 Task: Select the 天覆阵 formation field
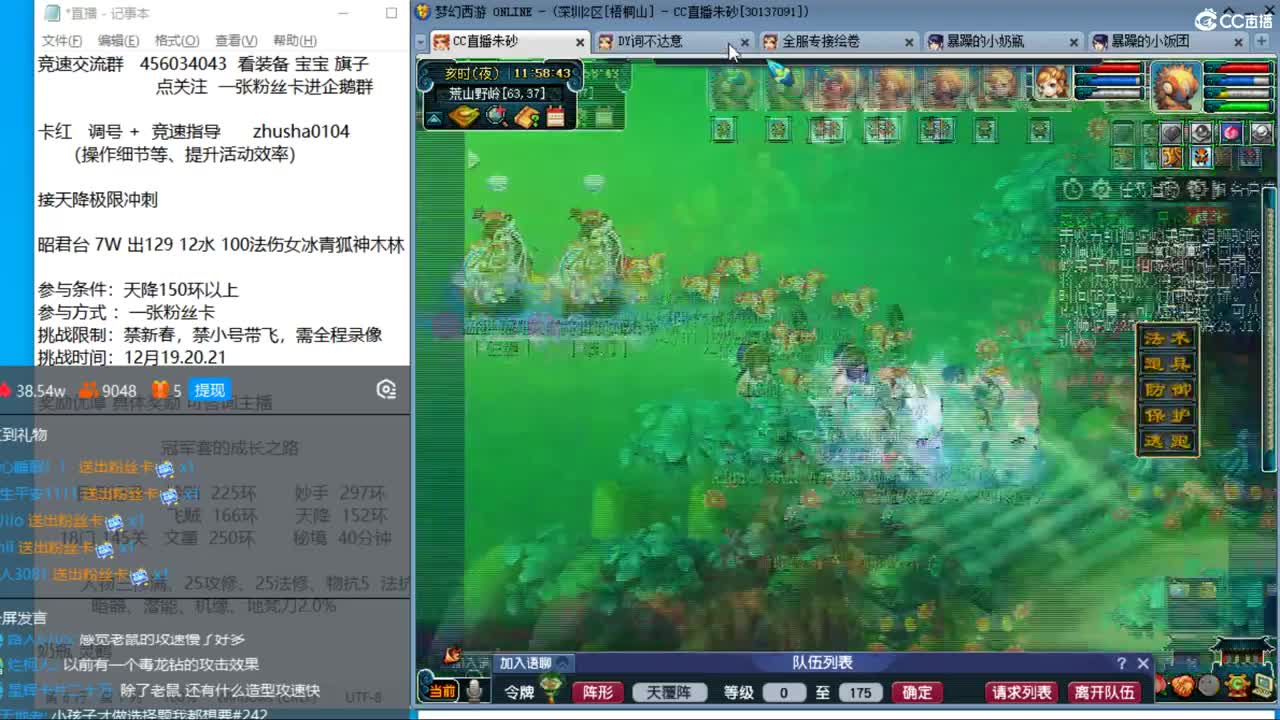click(x=669, y=692)
